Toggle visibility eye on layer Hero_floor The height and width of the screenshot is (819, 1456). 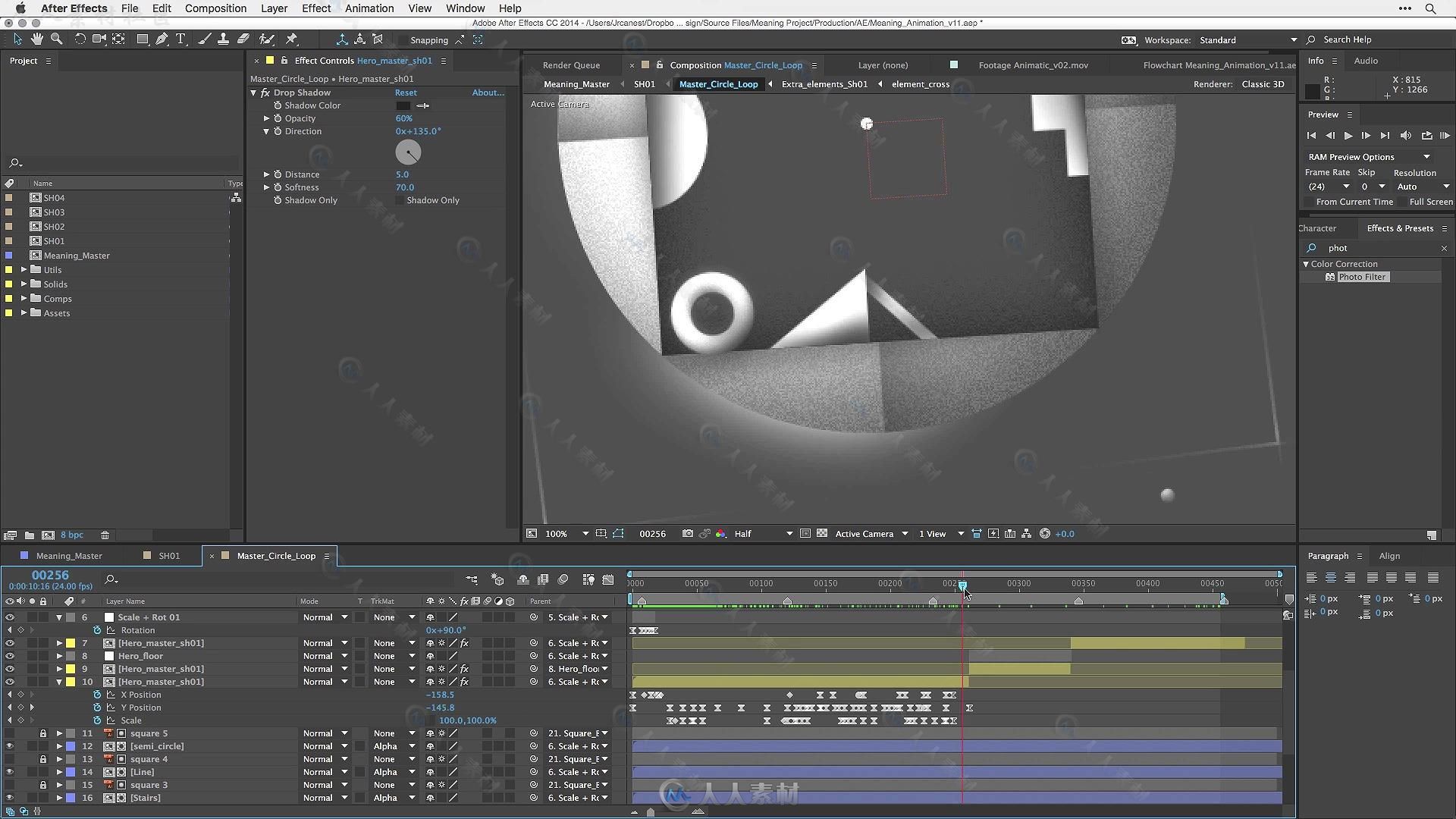click(x=8, y=655)
